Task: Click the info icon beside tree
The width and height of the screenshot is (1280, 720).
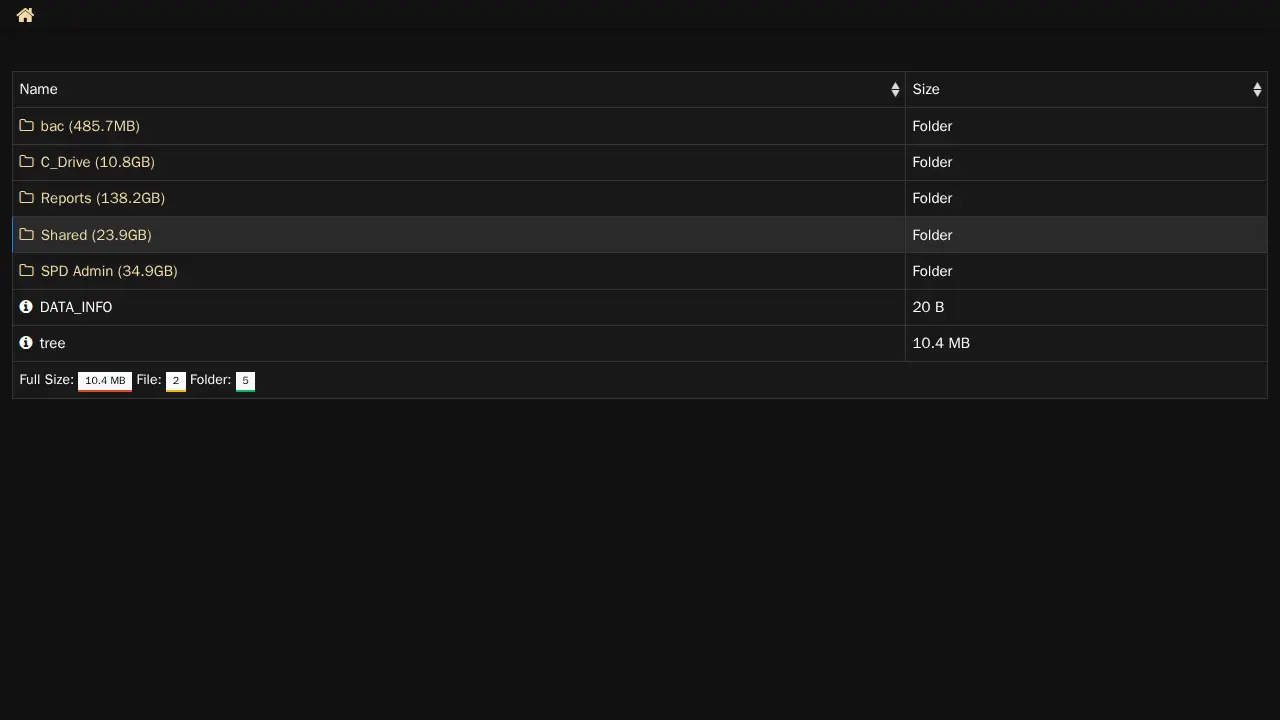Action: 26,343
